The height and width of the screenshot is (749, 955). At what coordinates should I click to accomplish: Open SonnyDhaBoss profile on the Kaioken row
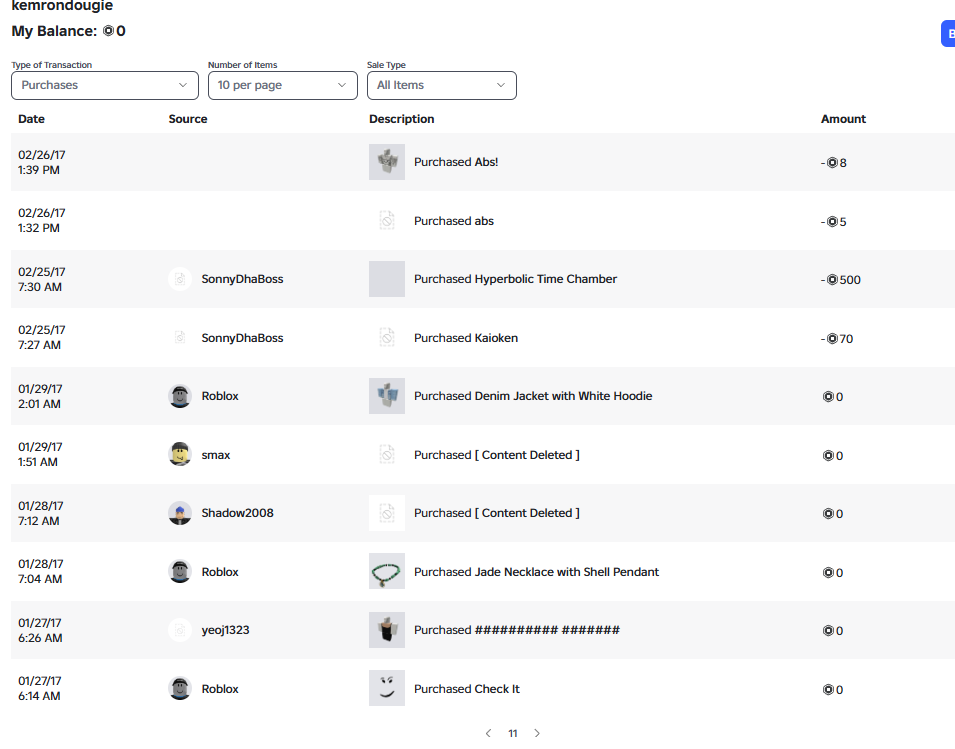pyautogui.click(x=242, y=338)
